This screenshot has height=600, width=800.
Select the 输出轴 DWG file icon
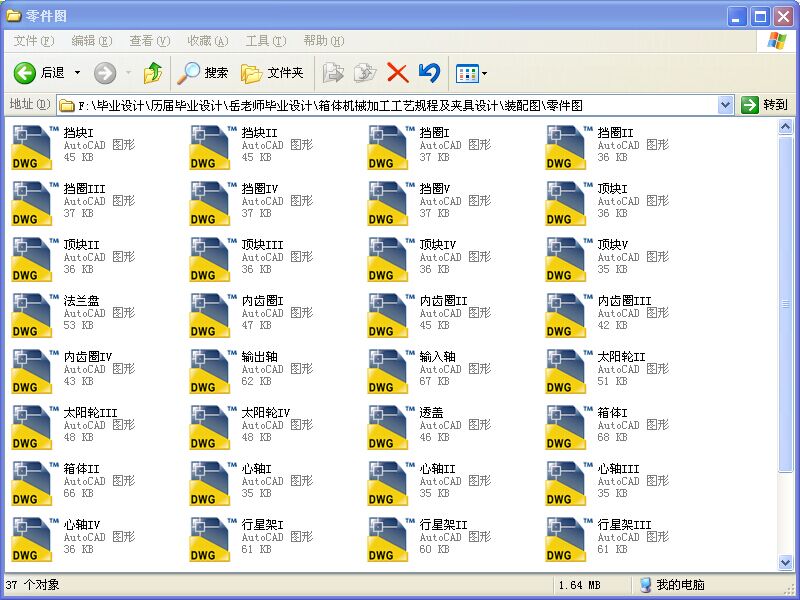(210, 371)
